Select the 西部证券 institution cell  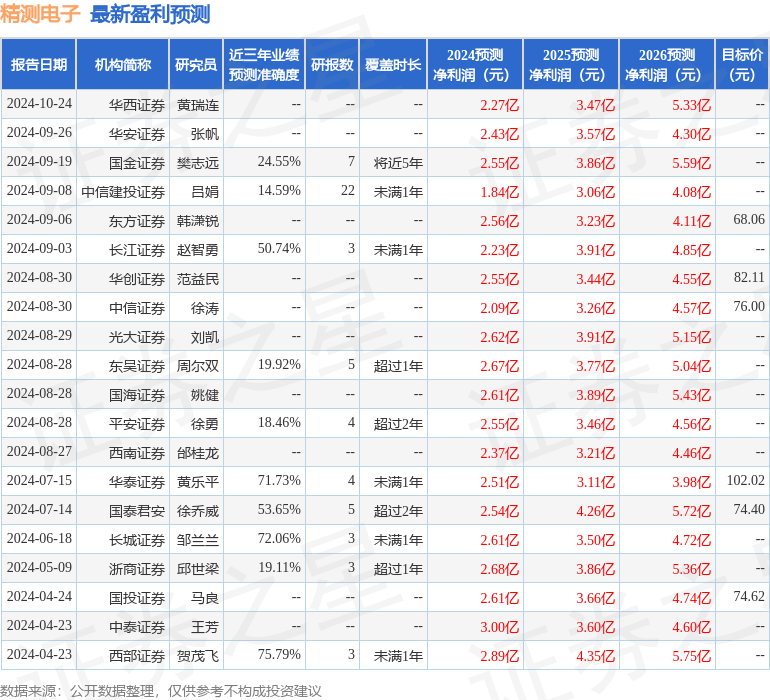tap(123, 655)
